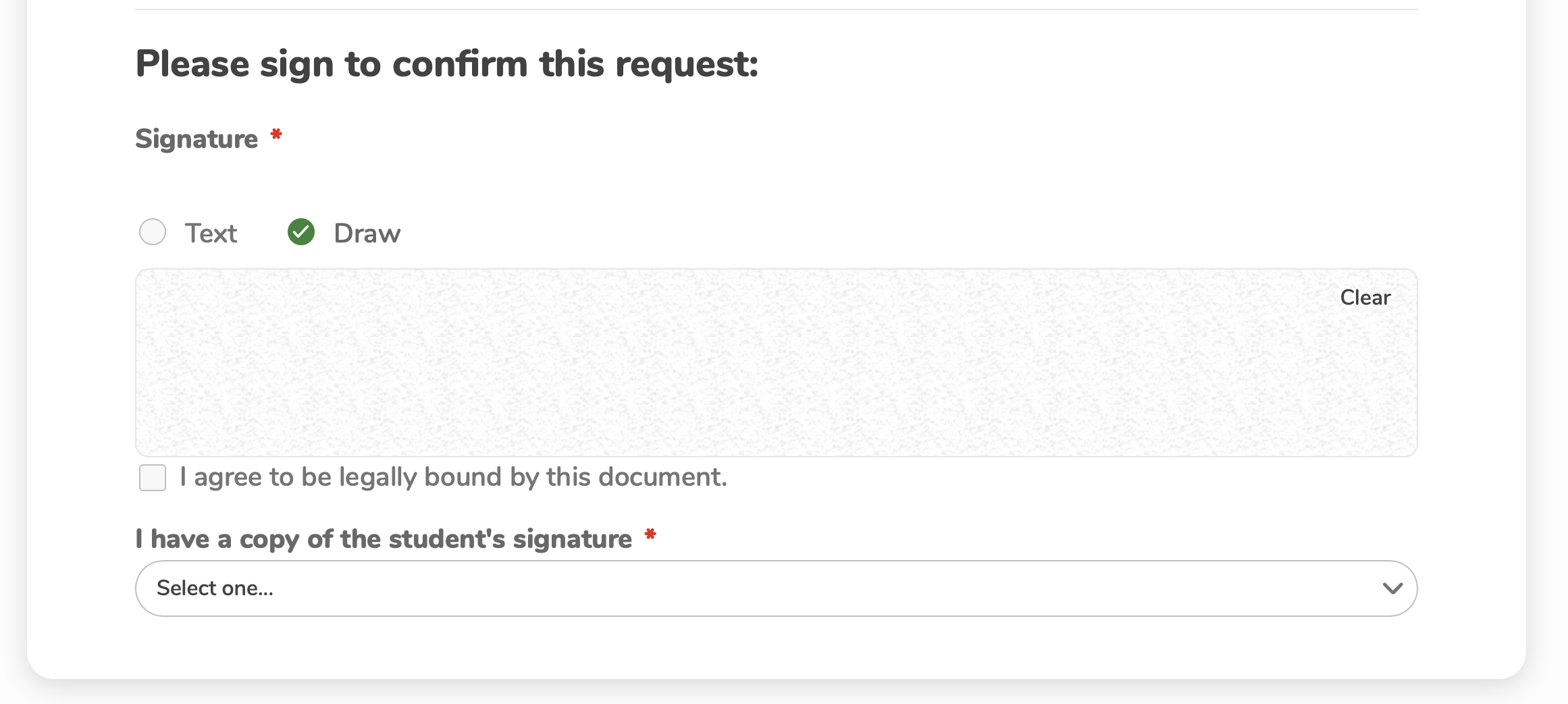Image resolution: width=1568 pixels, height=704 pixels.
Task: Click the "Text" option label
Action: 211,234
